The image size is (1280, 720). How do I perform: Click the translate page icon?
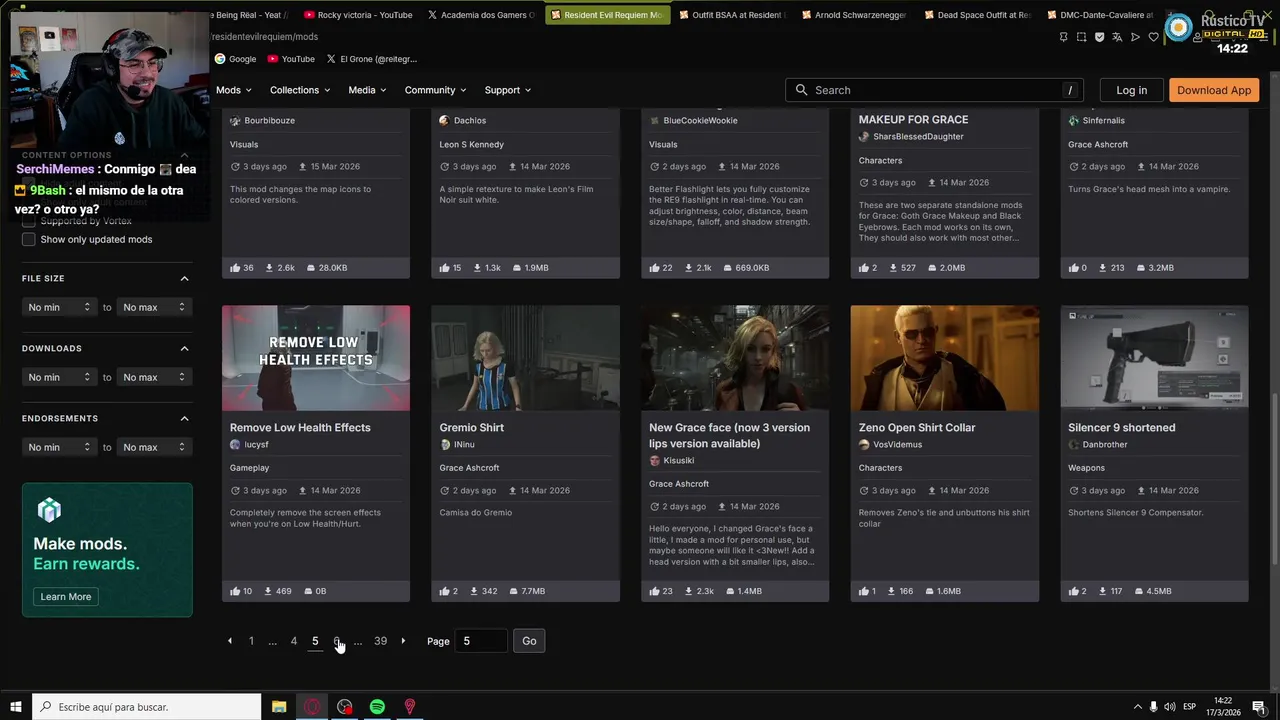1117,37
